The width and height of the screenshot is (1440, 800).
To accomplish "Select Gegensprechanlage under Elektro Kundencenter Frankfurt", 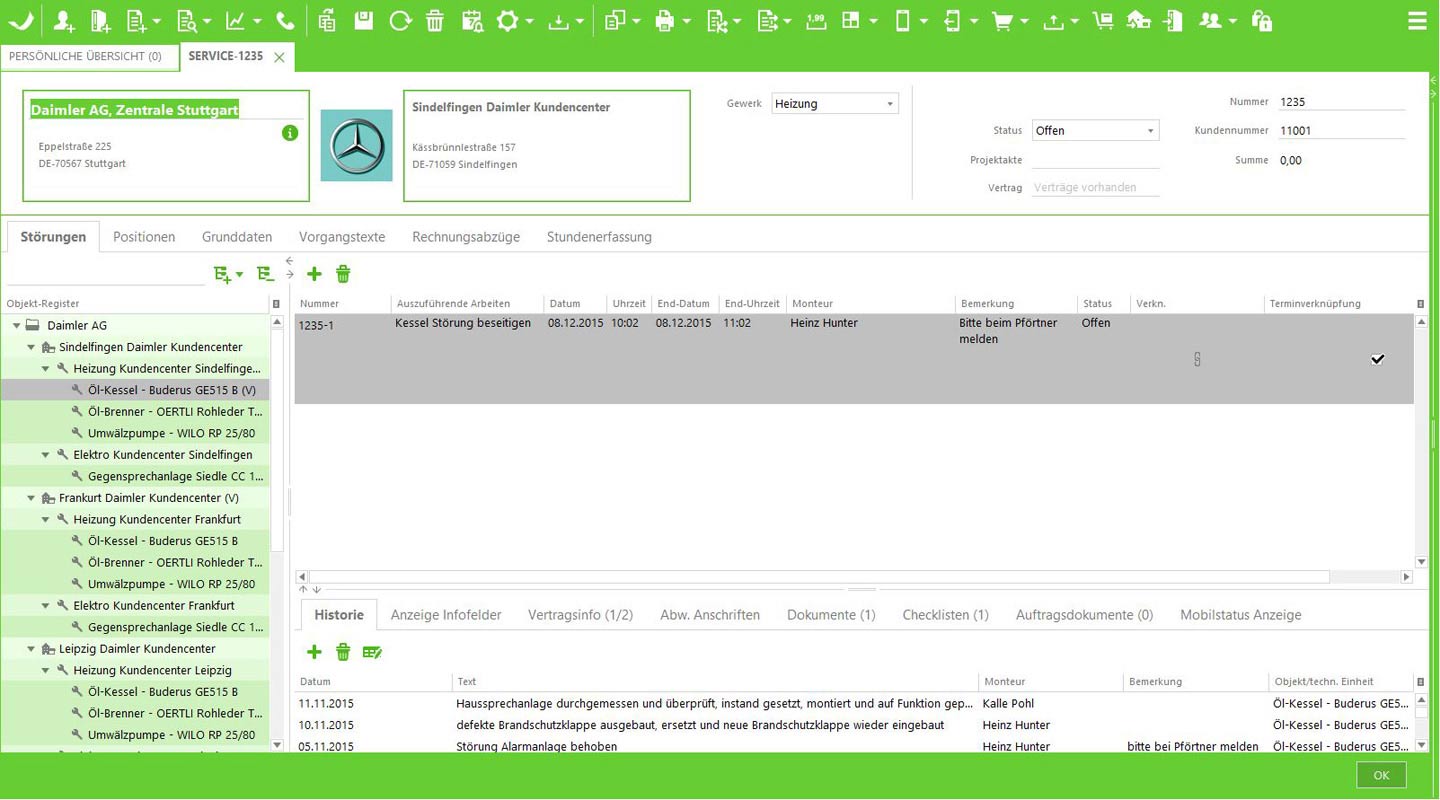I will pos(175,627).
